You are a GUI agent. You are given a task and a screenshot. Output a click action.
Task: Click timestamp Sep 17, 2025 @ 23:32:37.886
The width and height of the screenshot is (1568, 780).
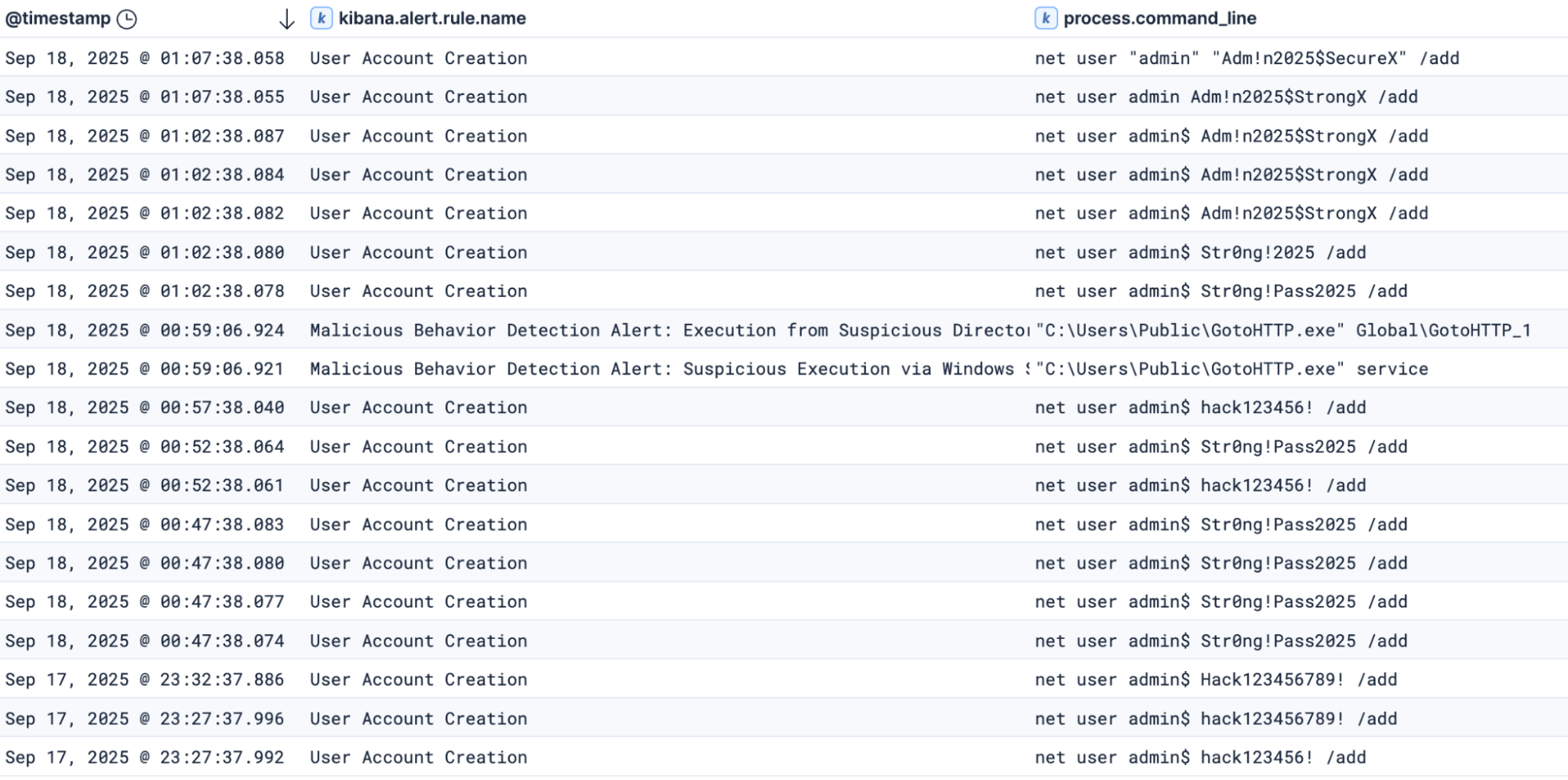point(144,680)
